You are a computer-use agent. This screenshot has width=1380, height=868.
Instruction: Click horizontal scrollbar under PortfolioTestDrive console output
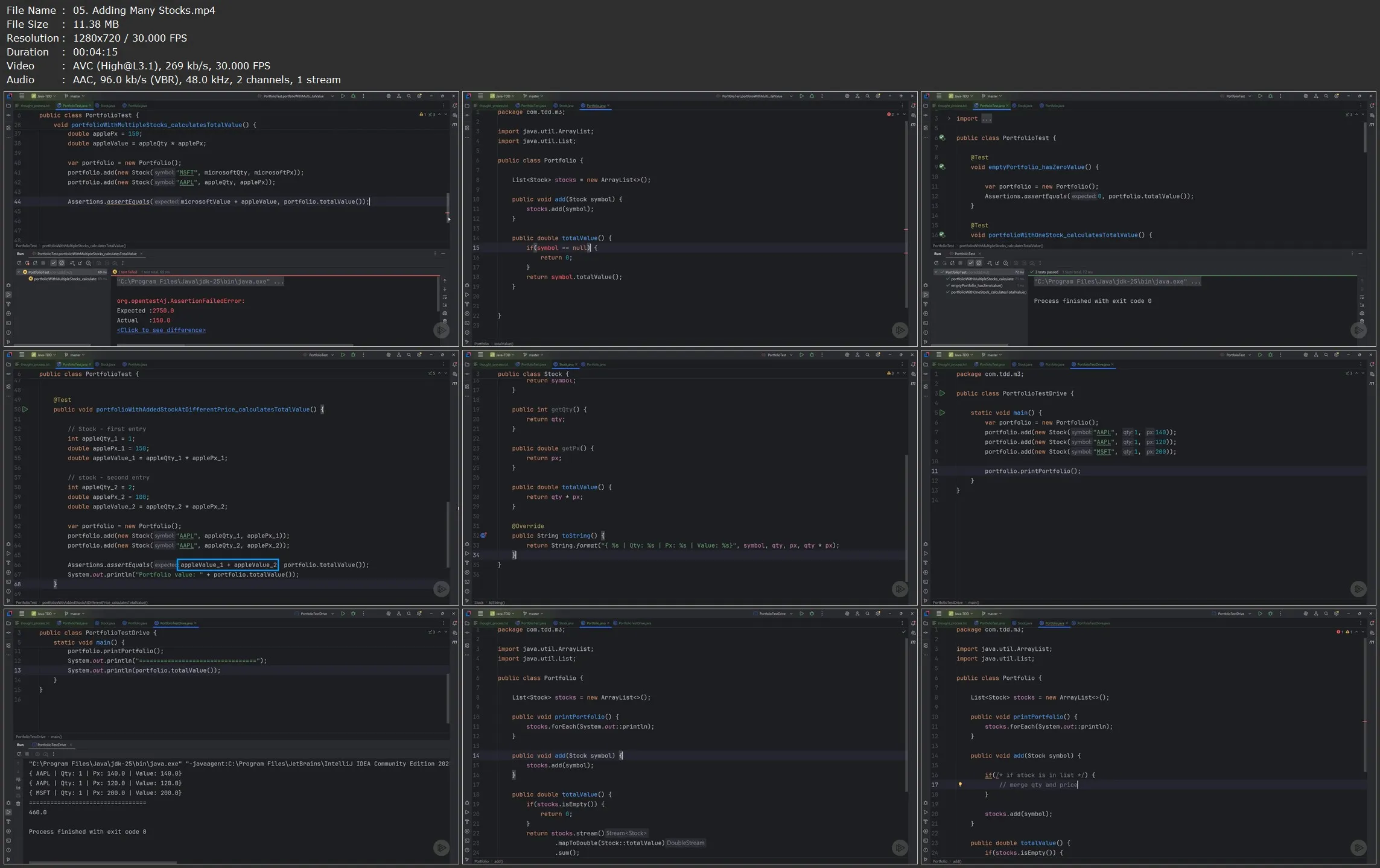103,863
